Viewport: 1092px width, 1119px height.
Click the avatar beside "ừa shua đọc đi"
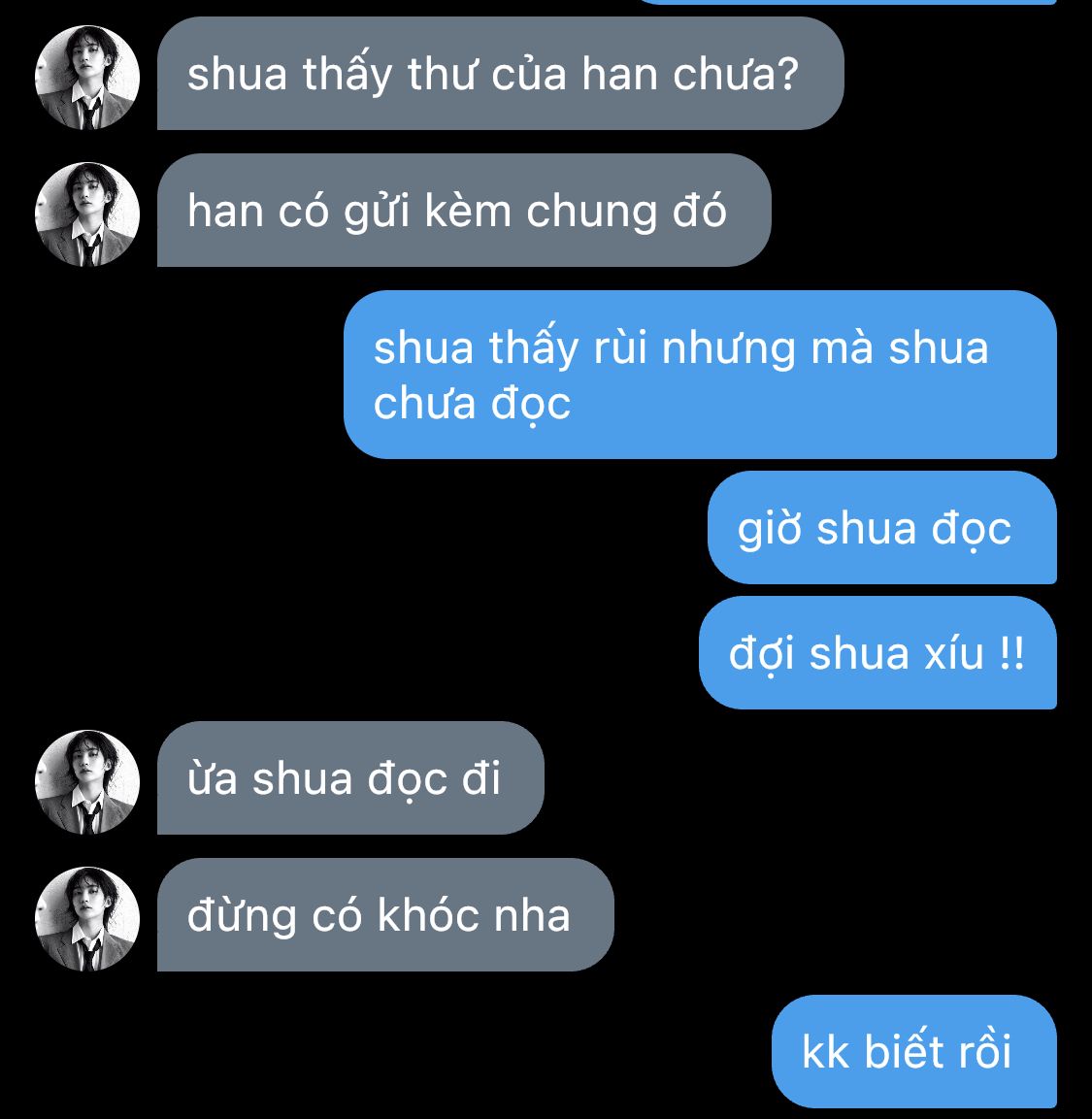coord(87,782)
